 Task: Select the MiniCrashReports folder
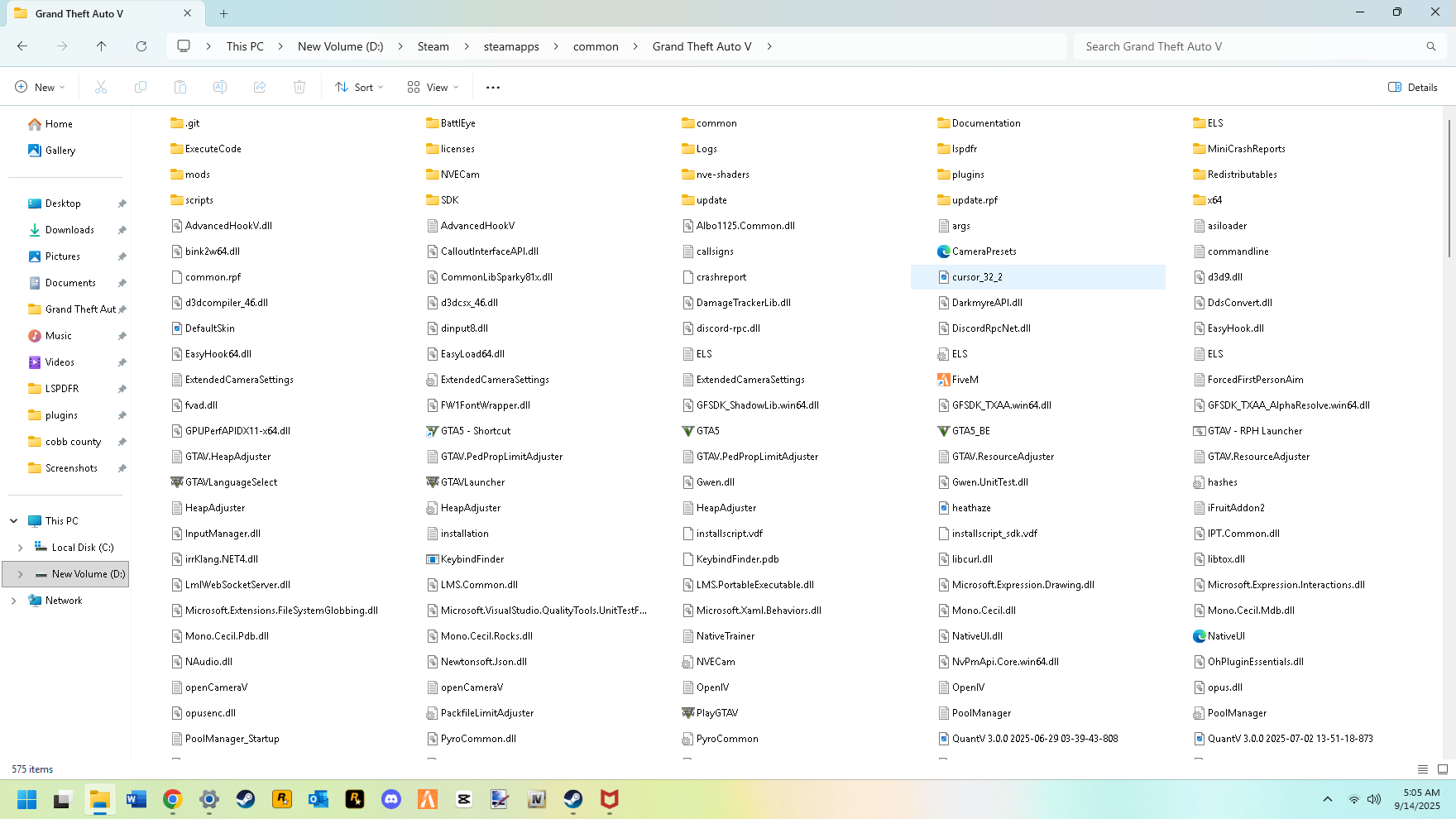point(1239,149)
